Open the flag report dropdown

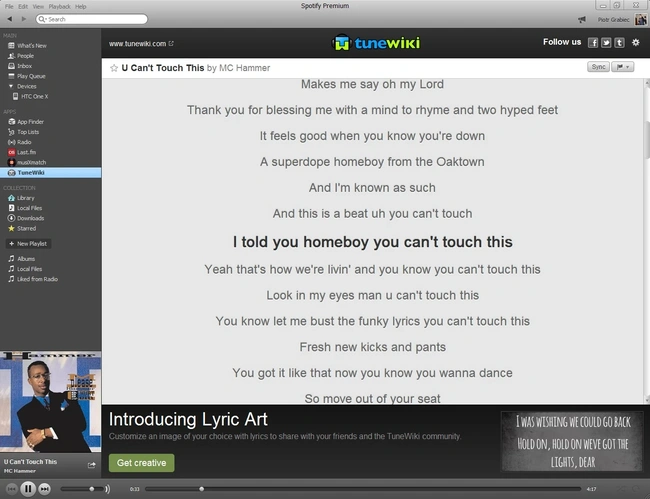click(623, 67)
